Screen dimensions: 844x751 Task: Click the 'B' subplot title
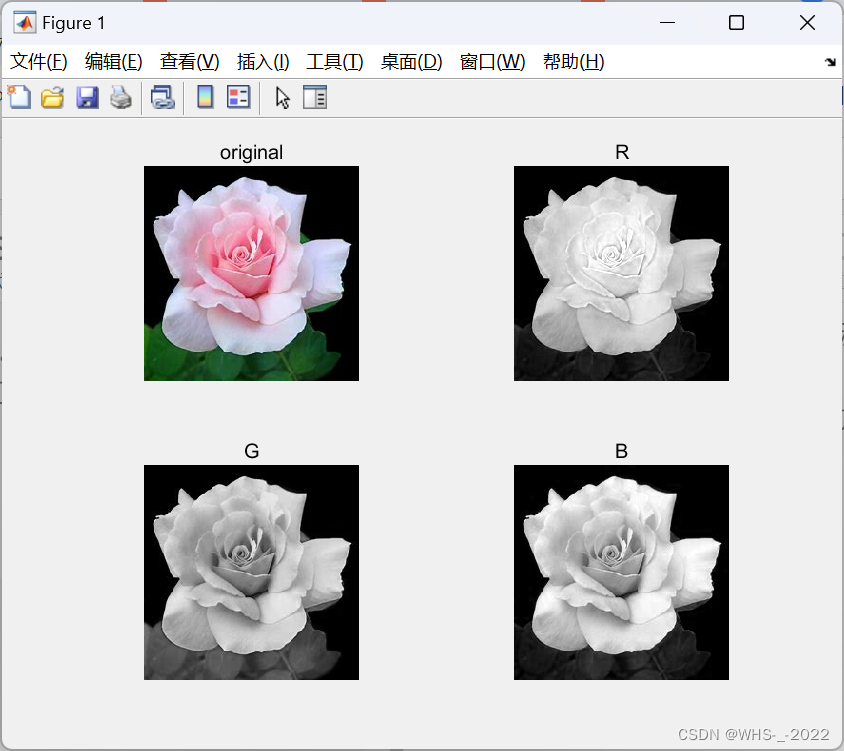pos(621,451)
